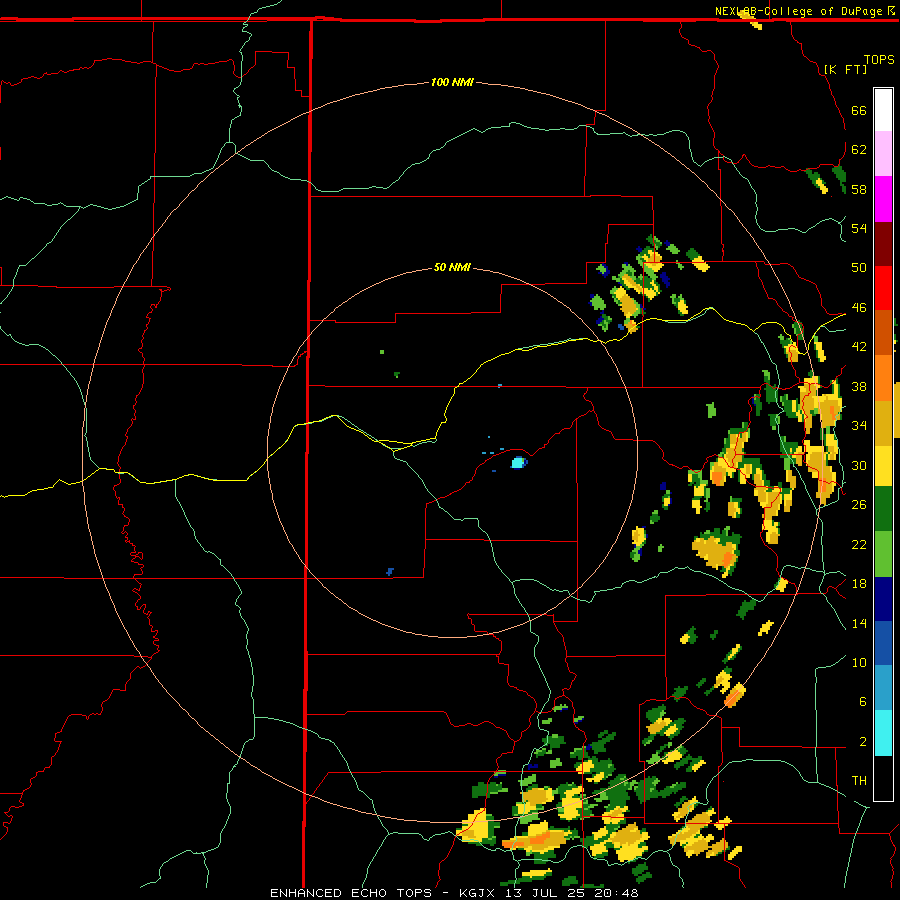This screenshot has width=900, height=900.
Task: Click the "100 NMI" range ring label
Action: [452, 82]
